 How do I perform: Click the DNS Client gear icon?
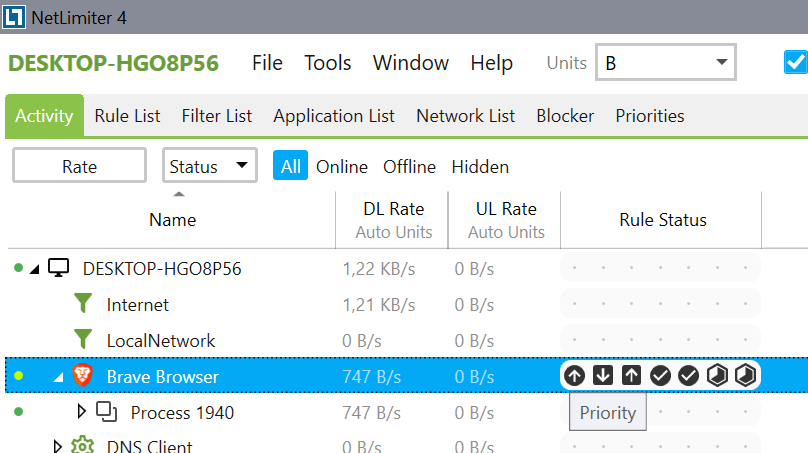point(82,445)
